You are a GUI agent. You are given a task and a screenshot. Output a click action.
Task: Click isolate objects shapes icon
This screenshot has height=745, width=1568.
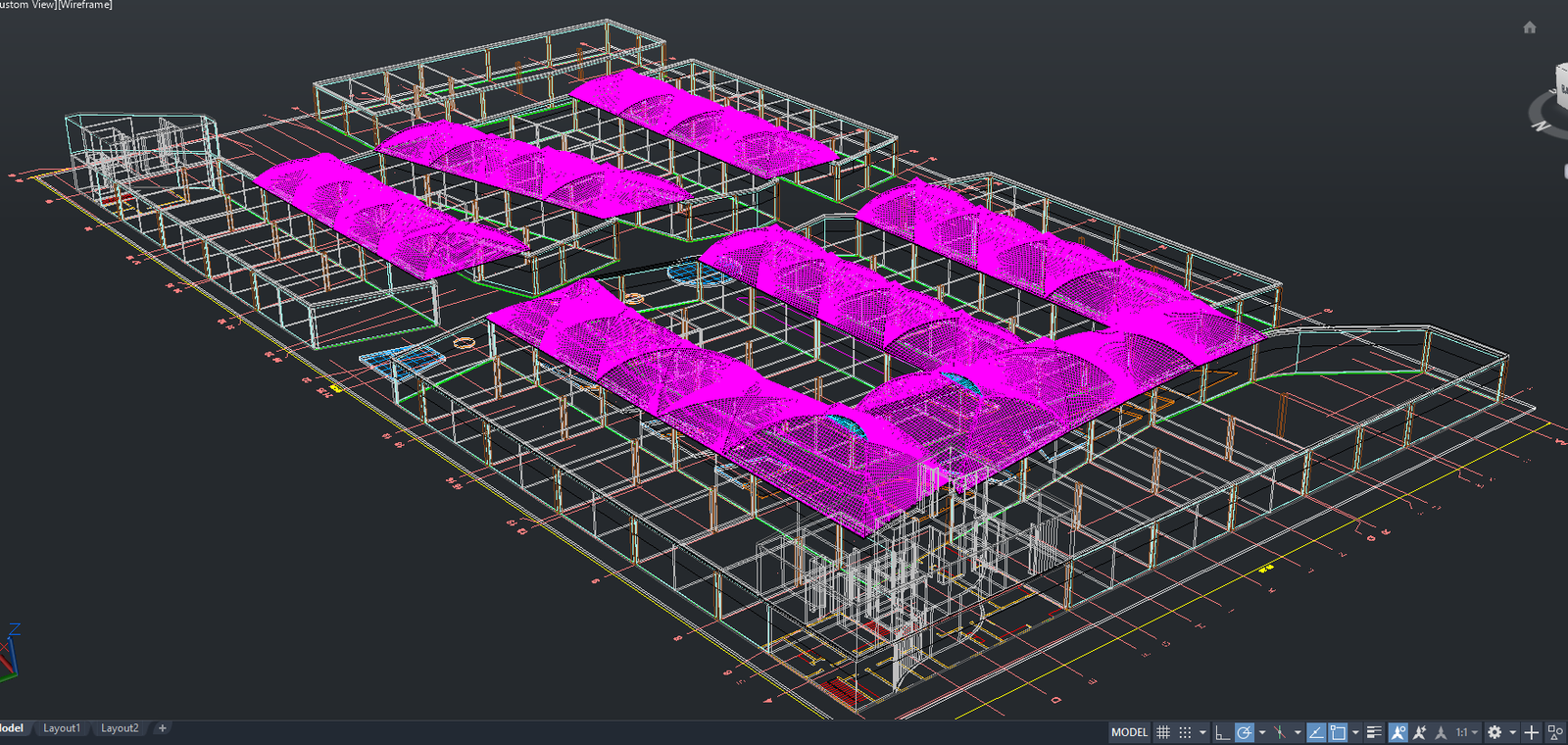coord(1554,732)
